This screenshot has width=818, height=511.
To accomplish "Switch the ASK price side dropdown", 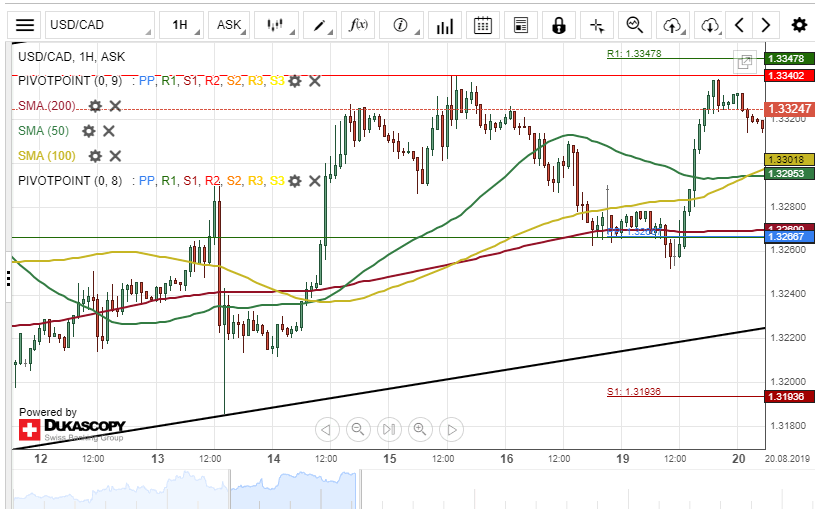I will (x=229, y=25).
